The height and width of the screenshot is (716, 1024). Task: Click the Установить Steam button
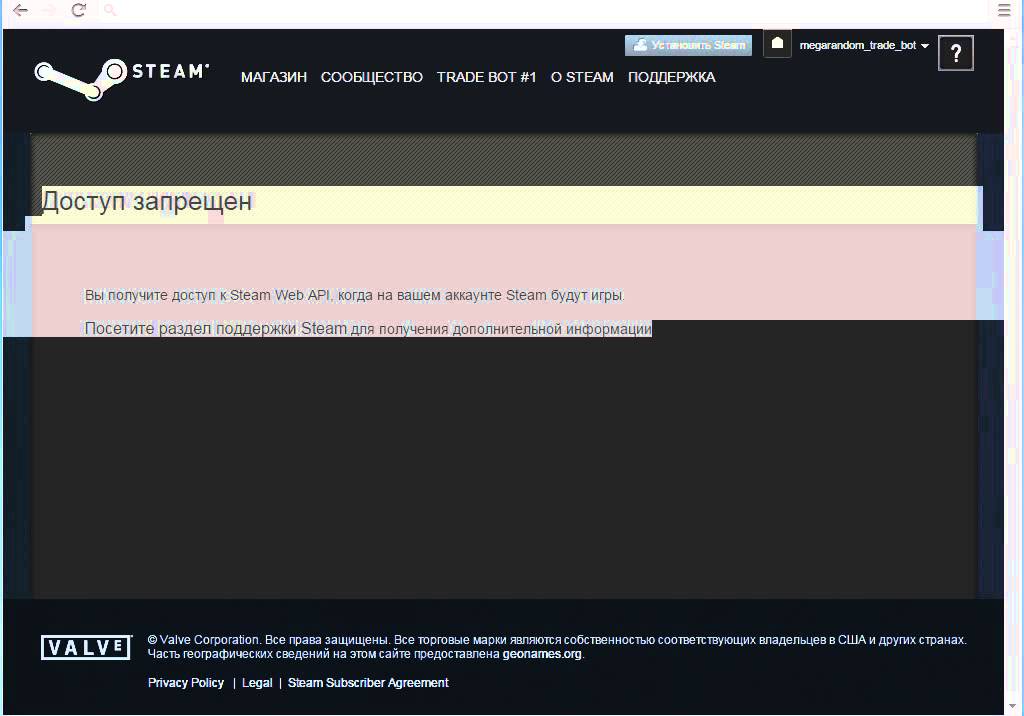(x=688, y=45)
